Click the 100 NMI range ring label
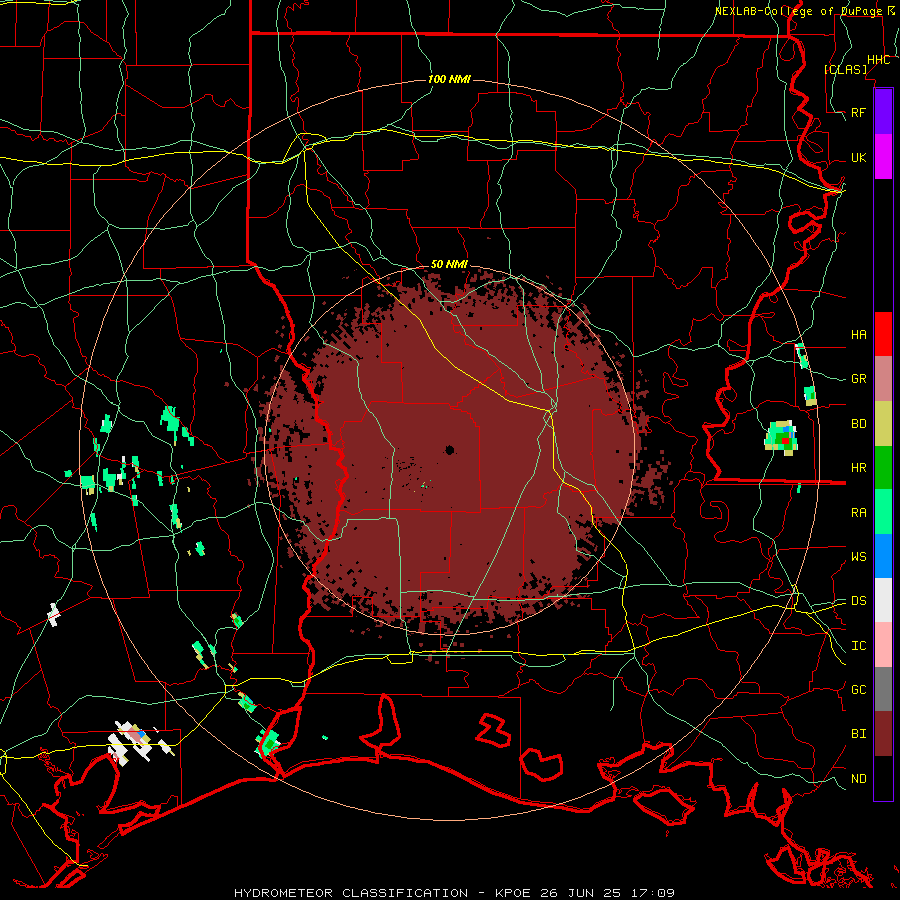Image resolution: width=900 pixels, height=900 pixels. [449, 79]
